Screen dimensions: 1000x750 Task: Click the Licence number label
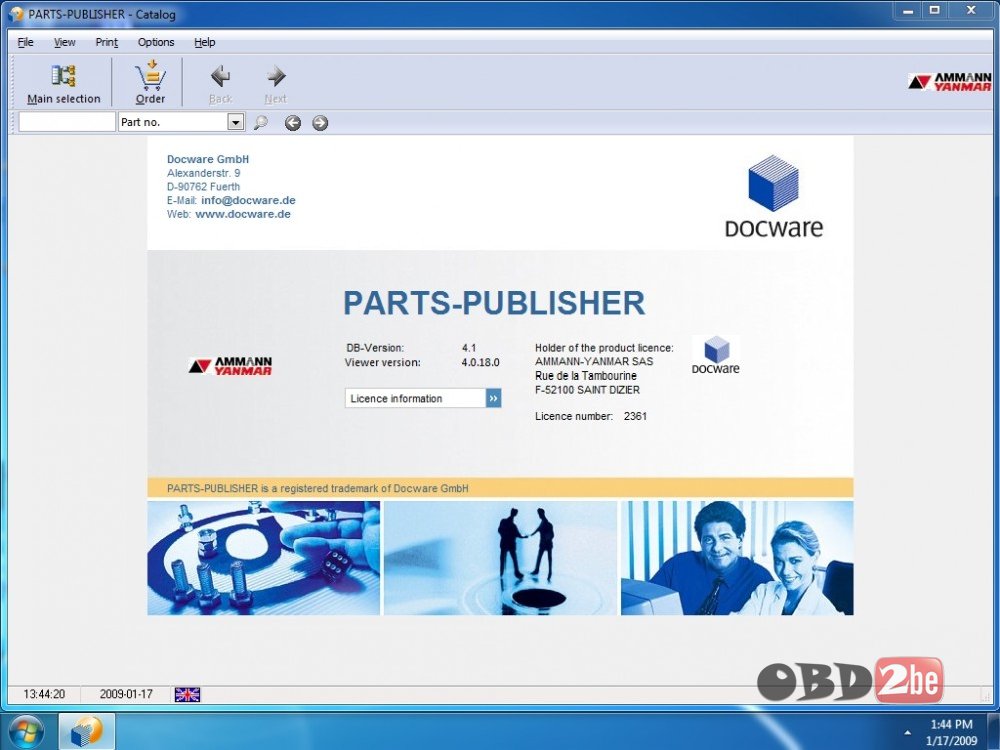574,416
